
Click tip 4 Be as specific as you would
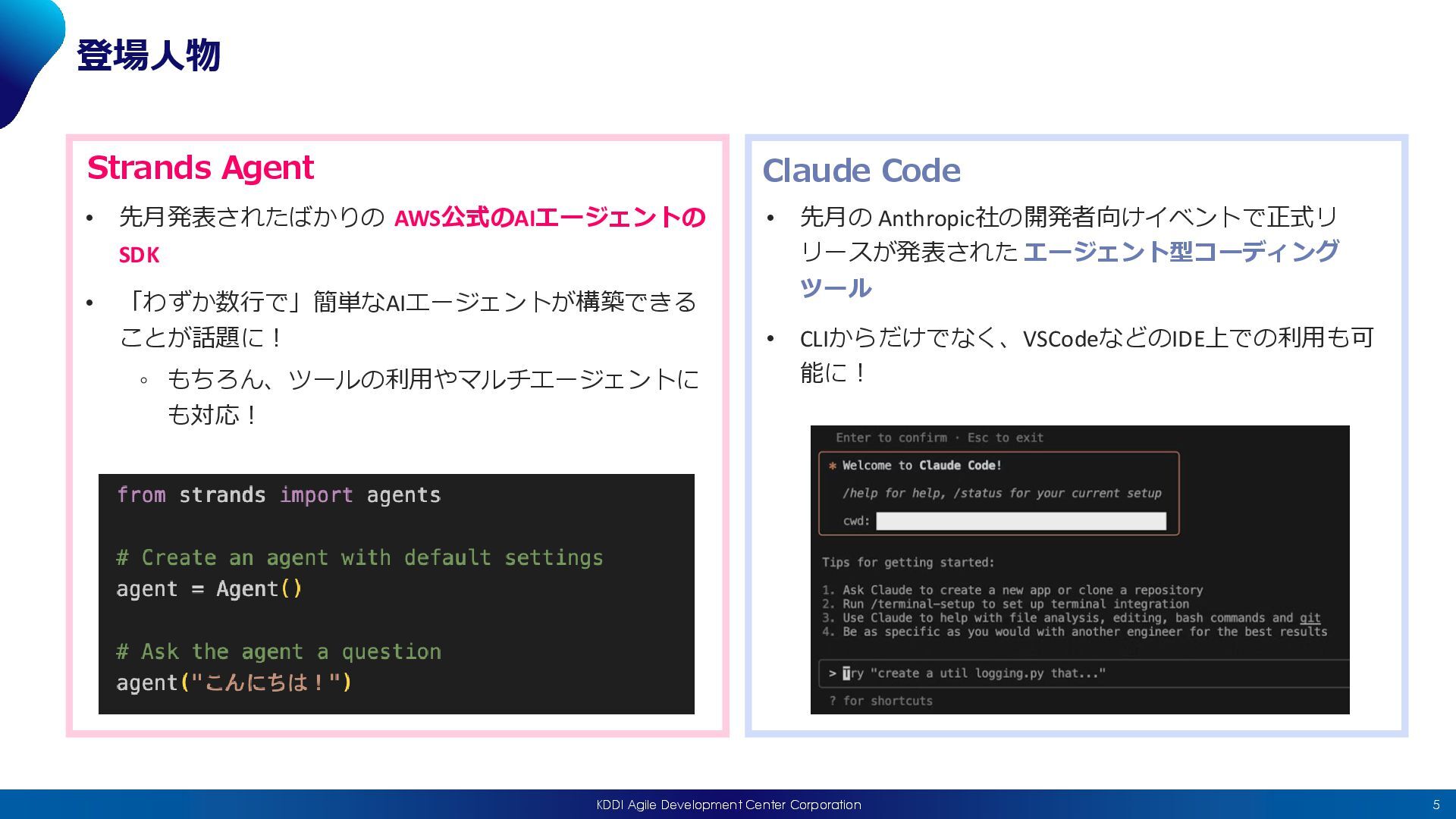(x=1075, y=632)
